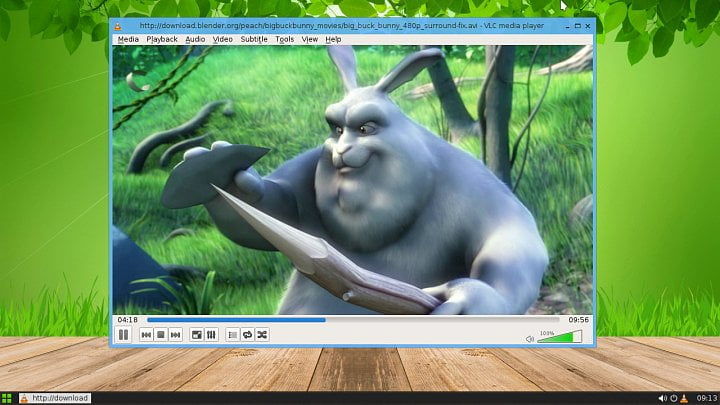Open the Subtitle menu
Image resolution: width=720 pixels, height=405 pixels.
(x=254, y=39)
